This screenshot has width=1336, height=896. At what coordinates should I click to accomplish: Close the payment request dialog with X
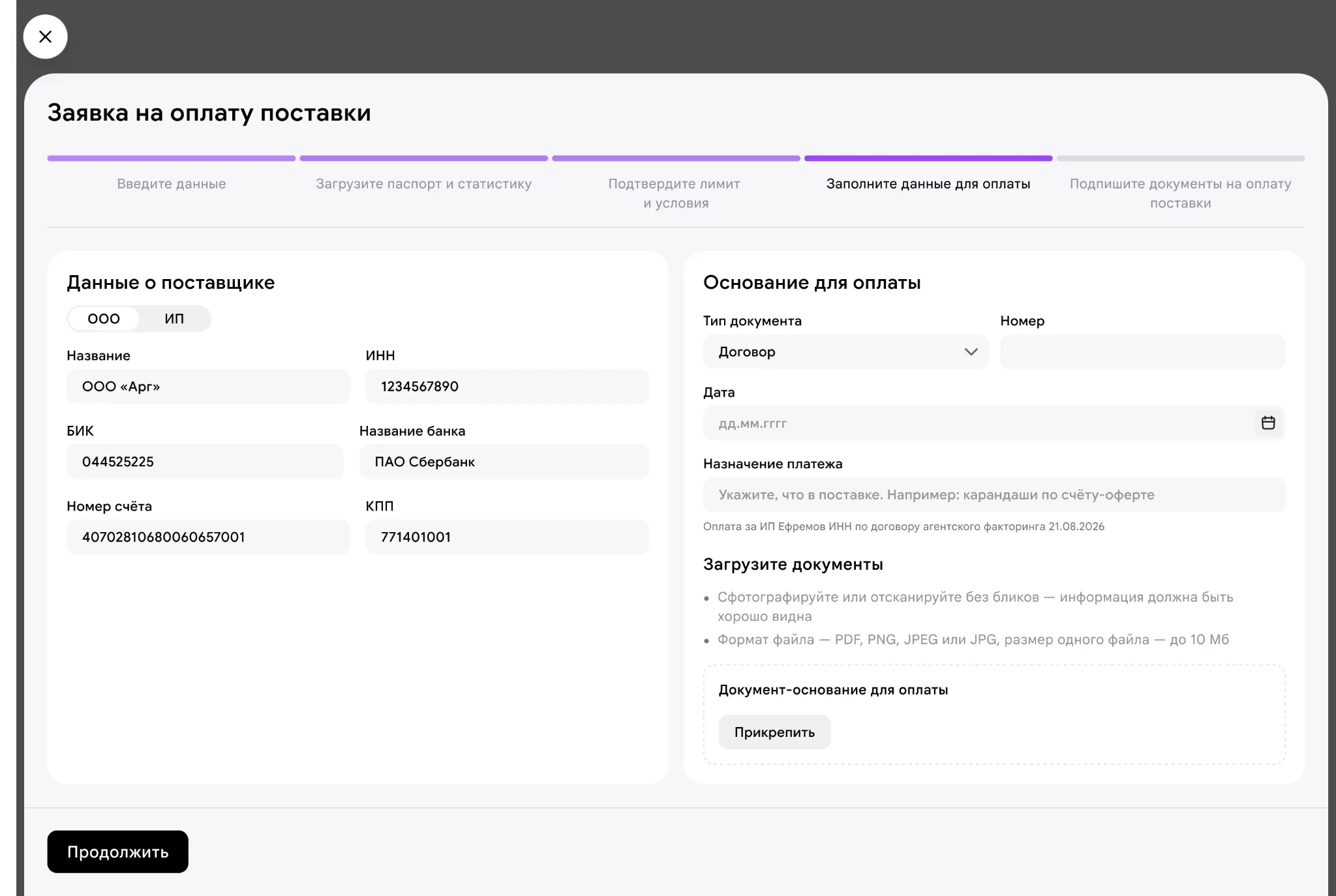(x=45, y=37)
